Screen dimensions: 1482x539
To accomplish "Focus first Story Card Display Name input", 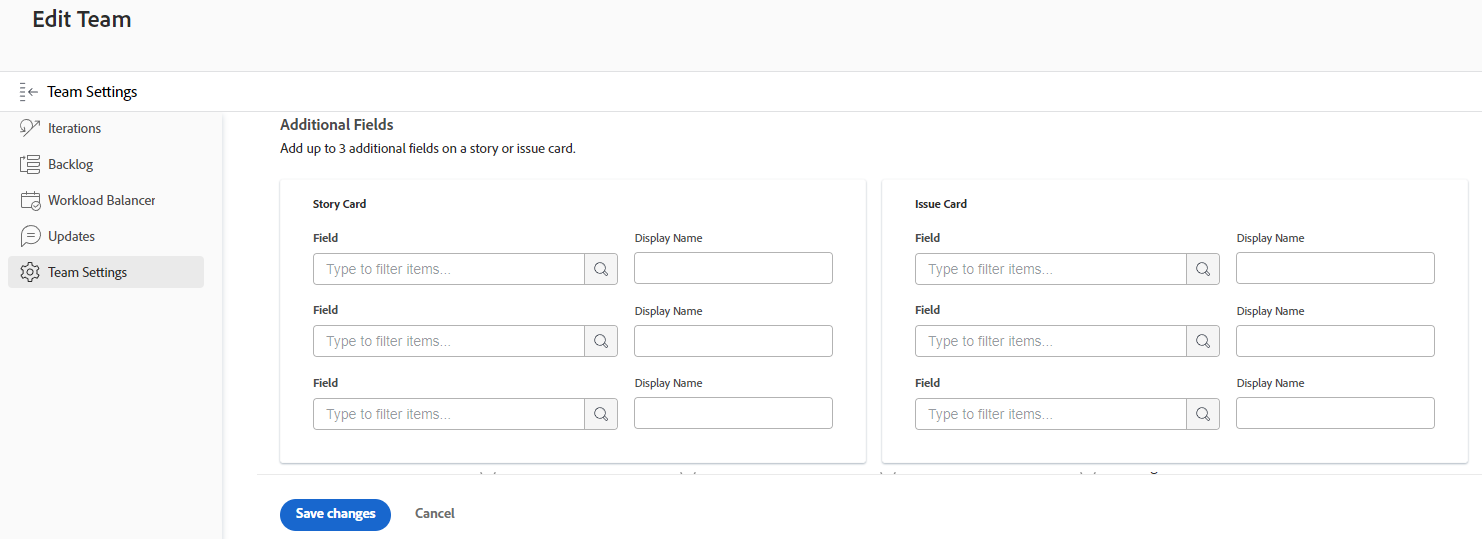I will click(x=733, y=268).
